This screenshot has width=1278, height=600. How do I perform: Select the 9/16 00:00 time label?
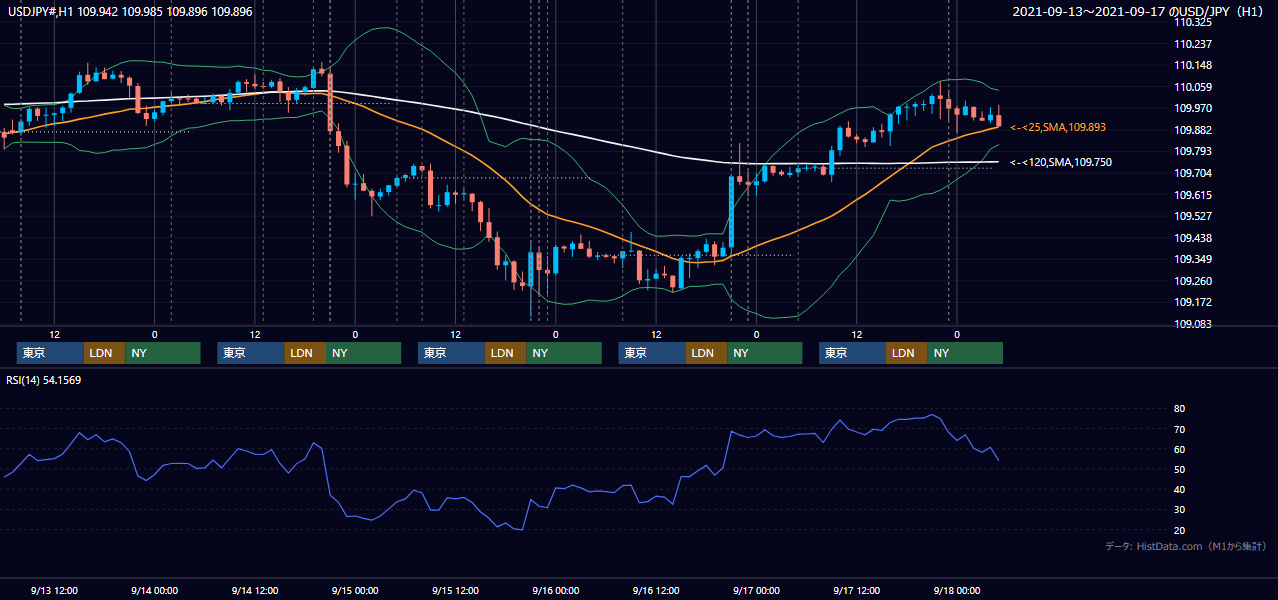tap(555, 590)
